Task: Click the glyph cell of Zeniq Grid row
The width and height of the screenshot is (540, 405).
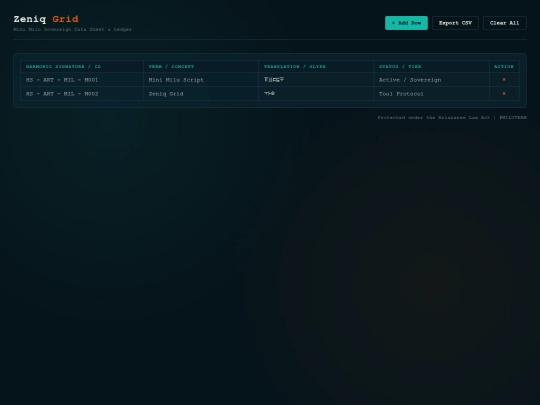Action: point(316,94)
